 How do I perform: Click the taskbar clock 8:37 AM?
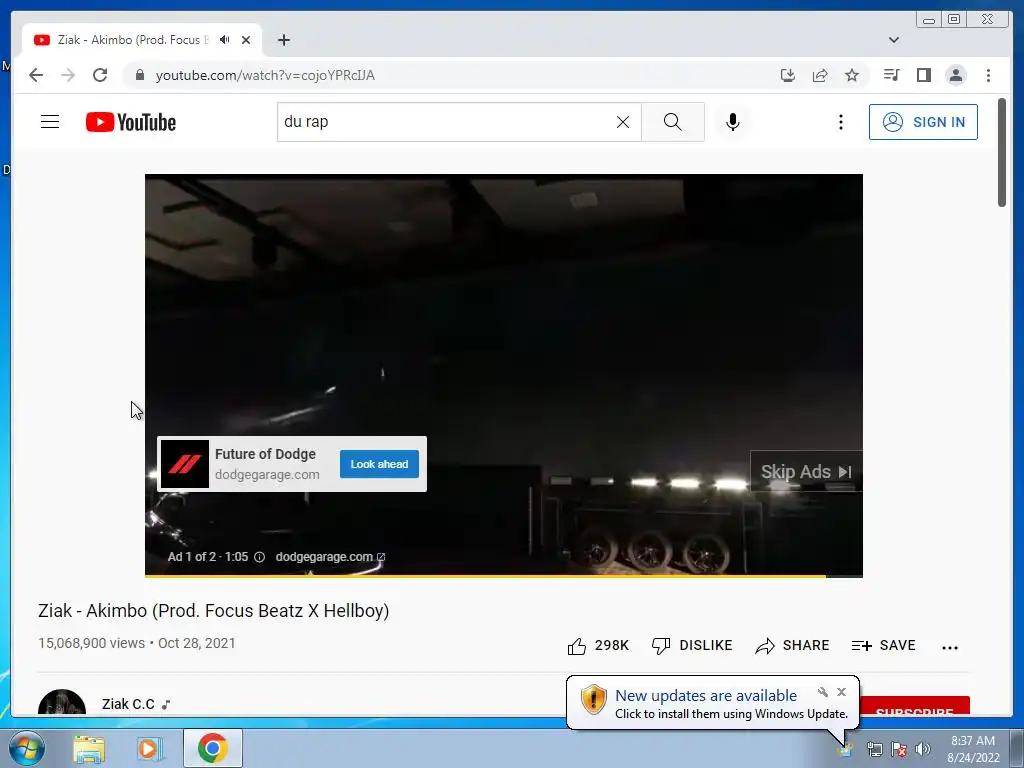973,741
